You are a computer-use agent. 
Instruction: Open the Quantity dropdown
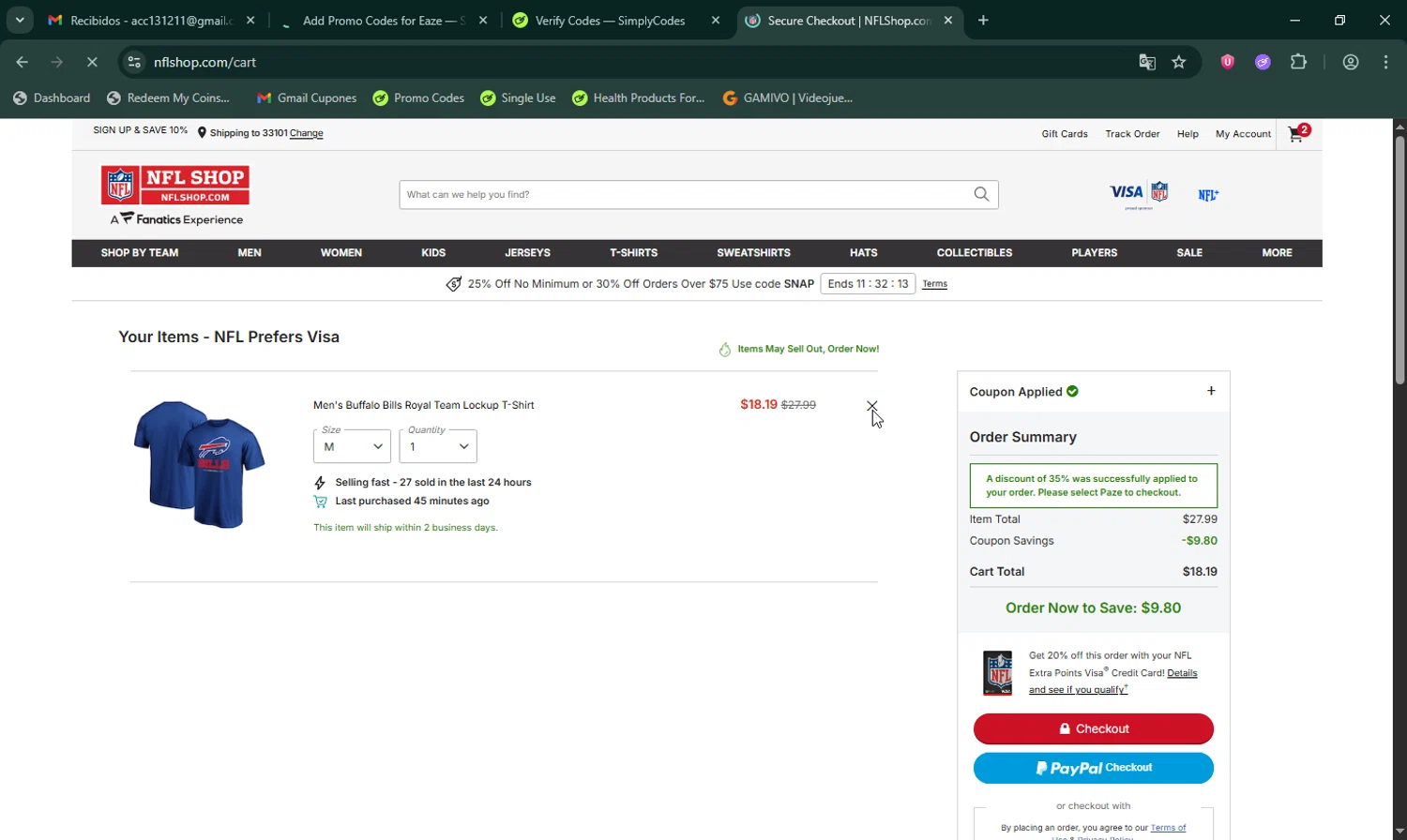coord(438,446)
